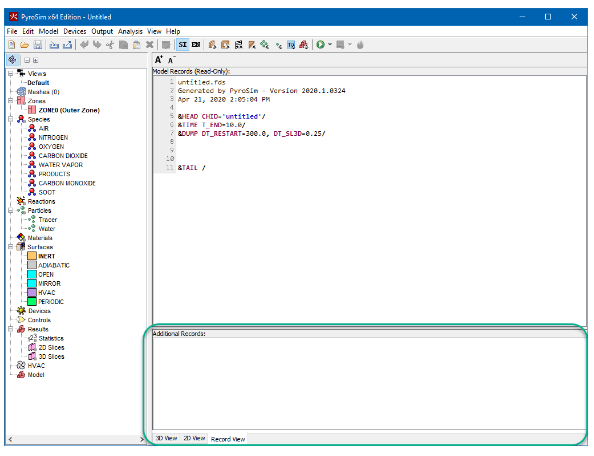Select the Record View tab

228,439
